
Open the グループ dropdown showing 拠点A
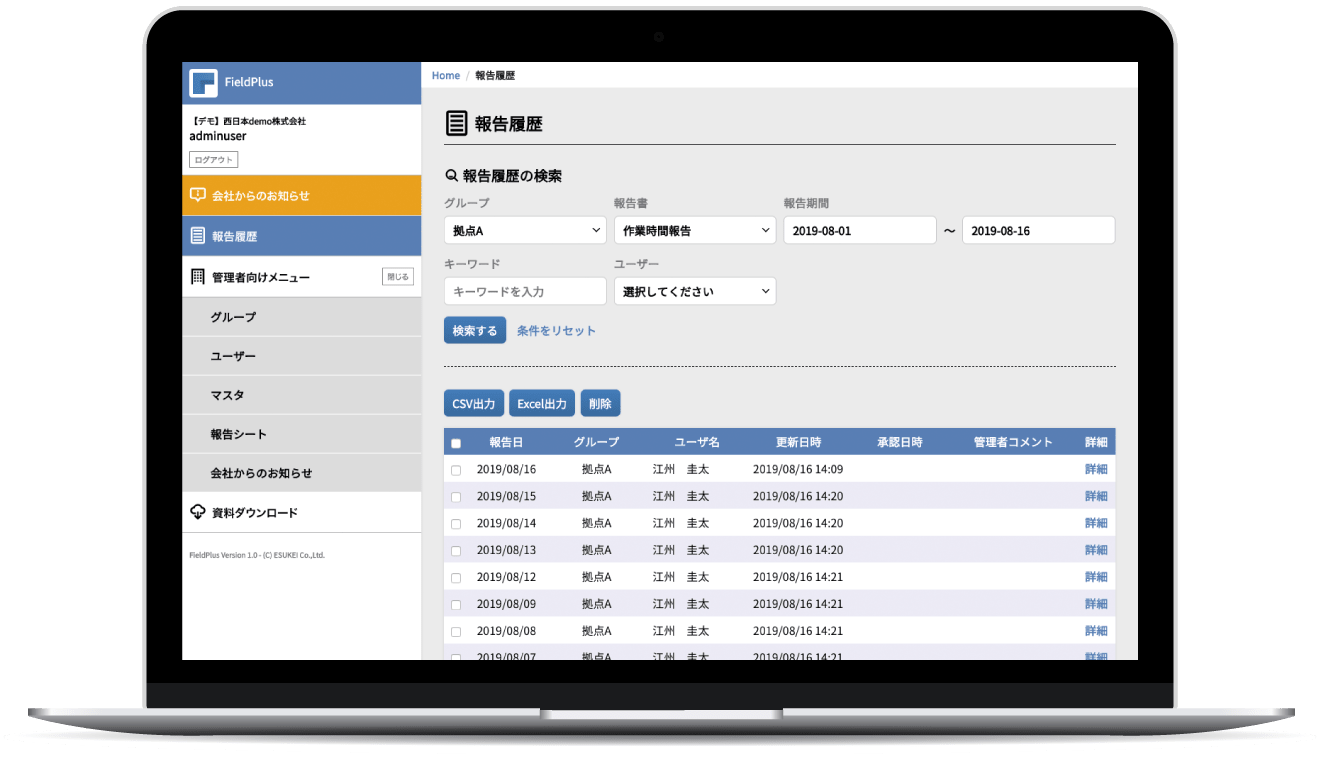pyautogui.click(x=525, y=230)
